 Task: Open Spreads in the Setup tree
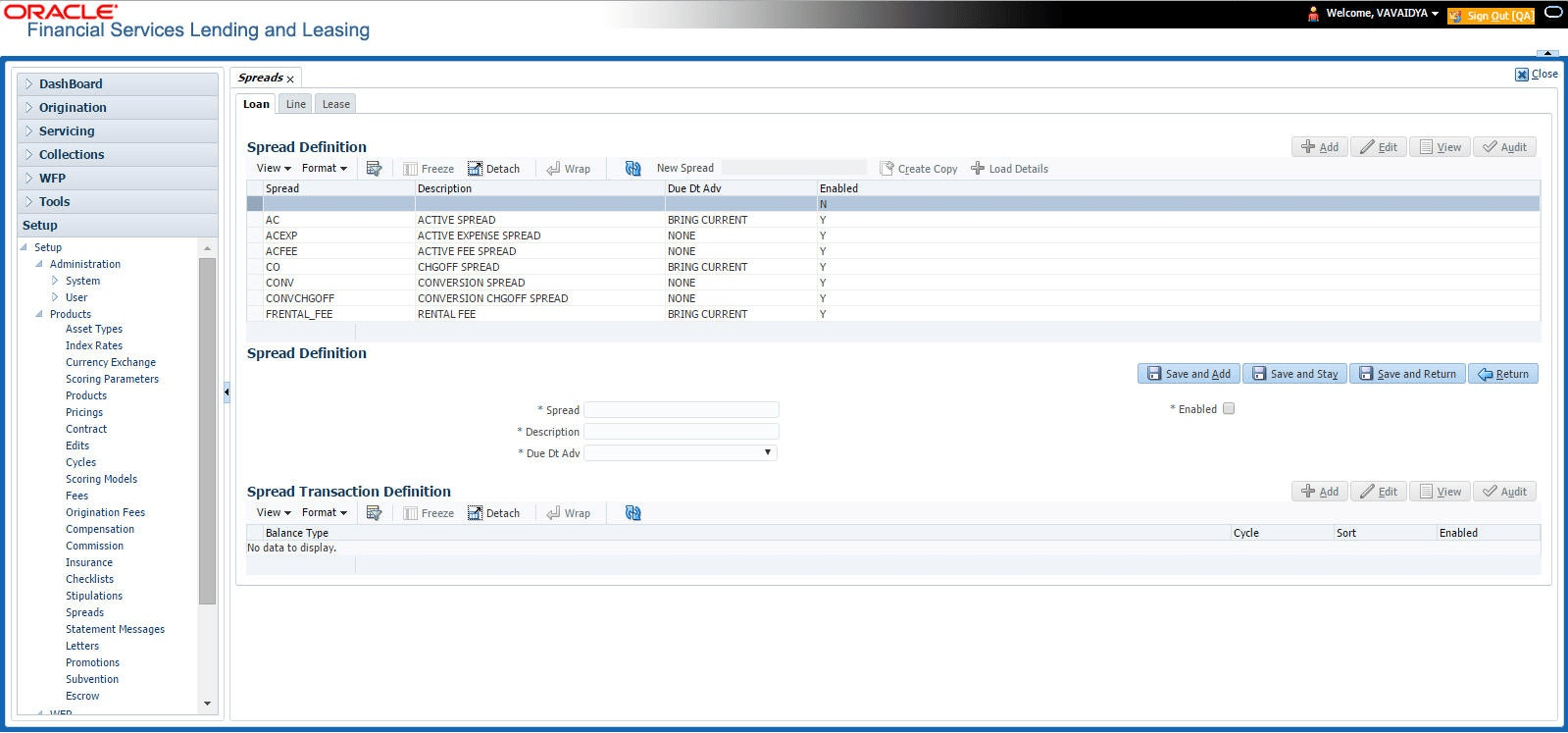[x=84, y=613]
